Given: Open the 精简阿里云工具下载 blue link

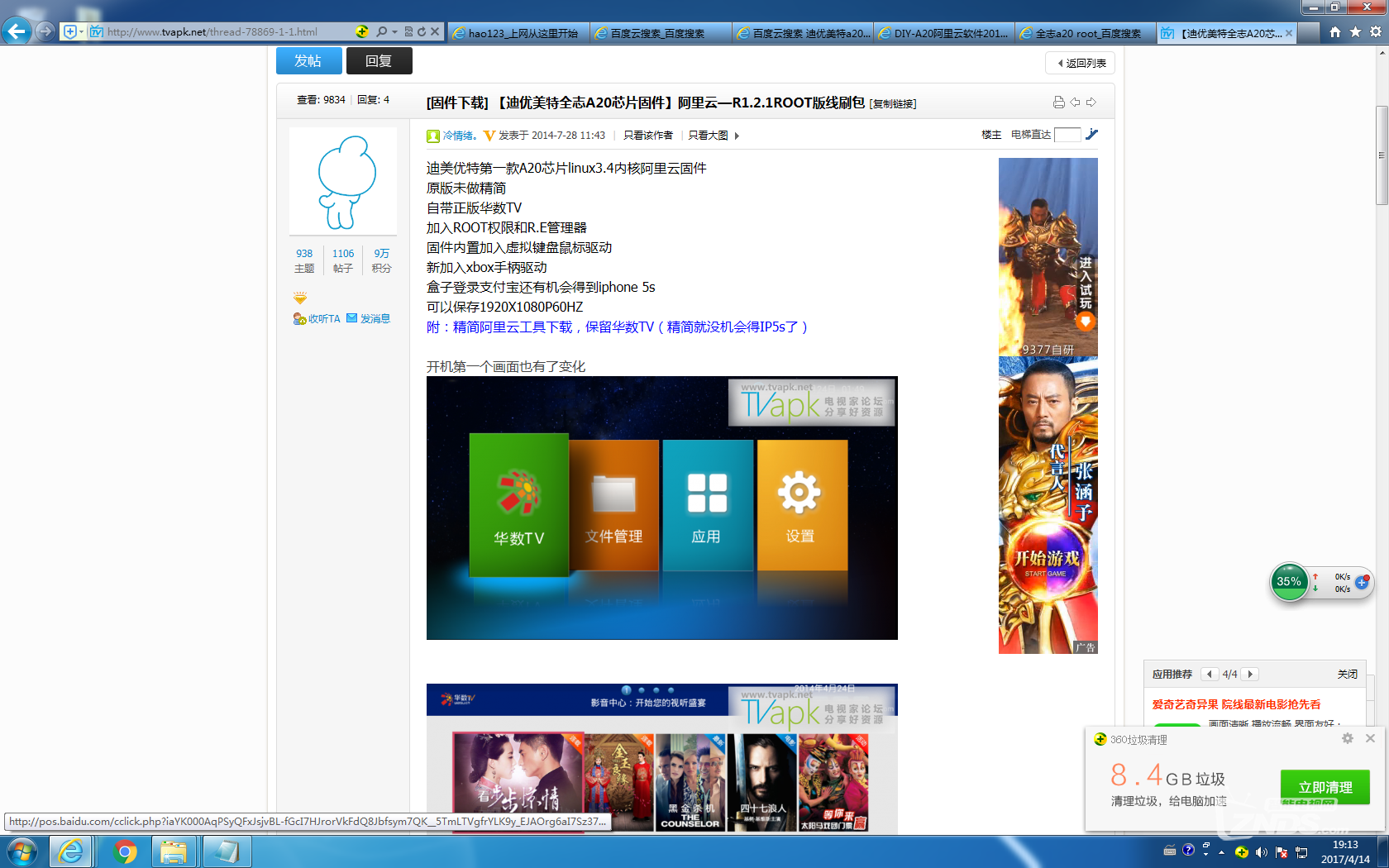Looking at the screenshot, I should pos(617,327).
